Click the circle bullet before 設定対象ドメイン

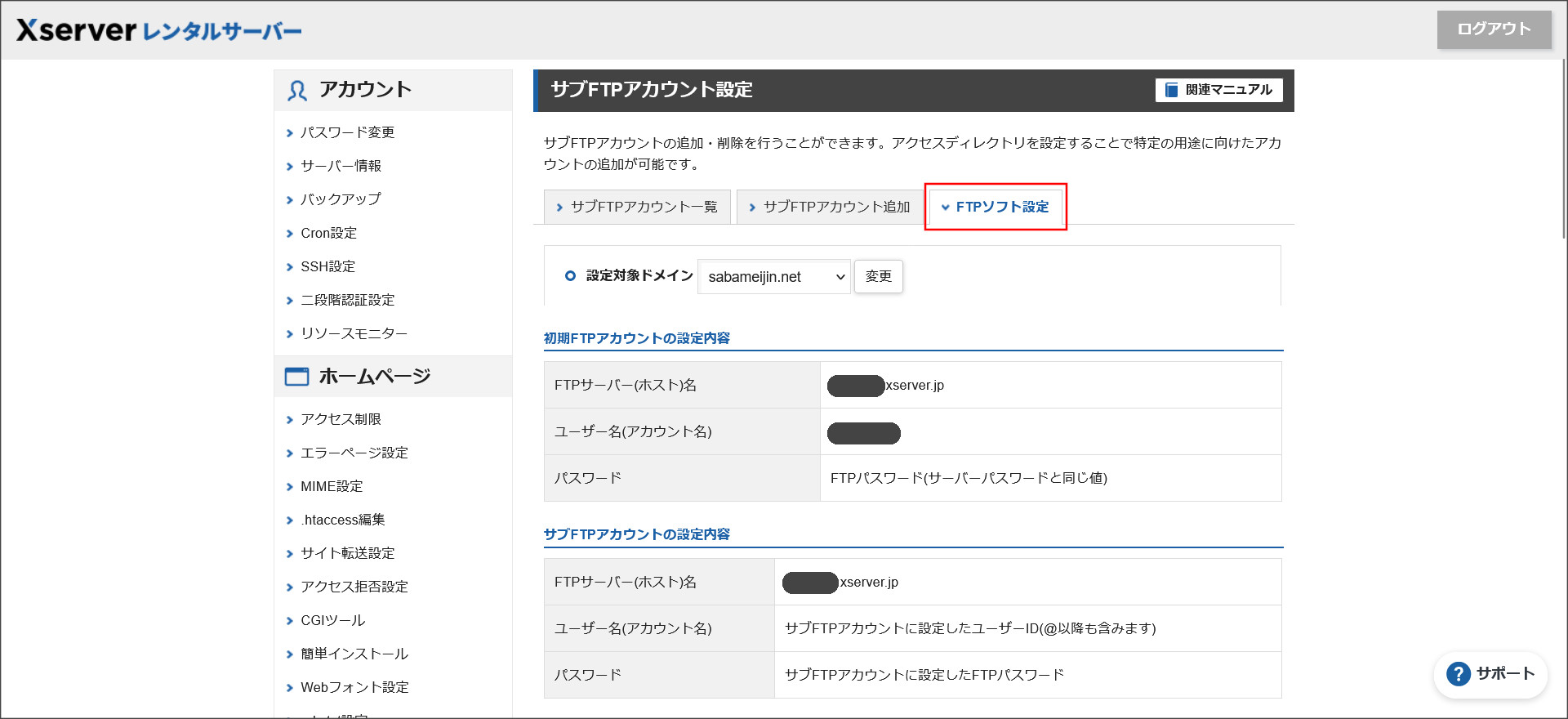click(x=570, y=276)
